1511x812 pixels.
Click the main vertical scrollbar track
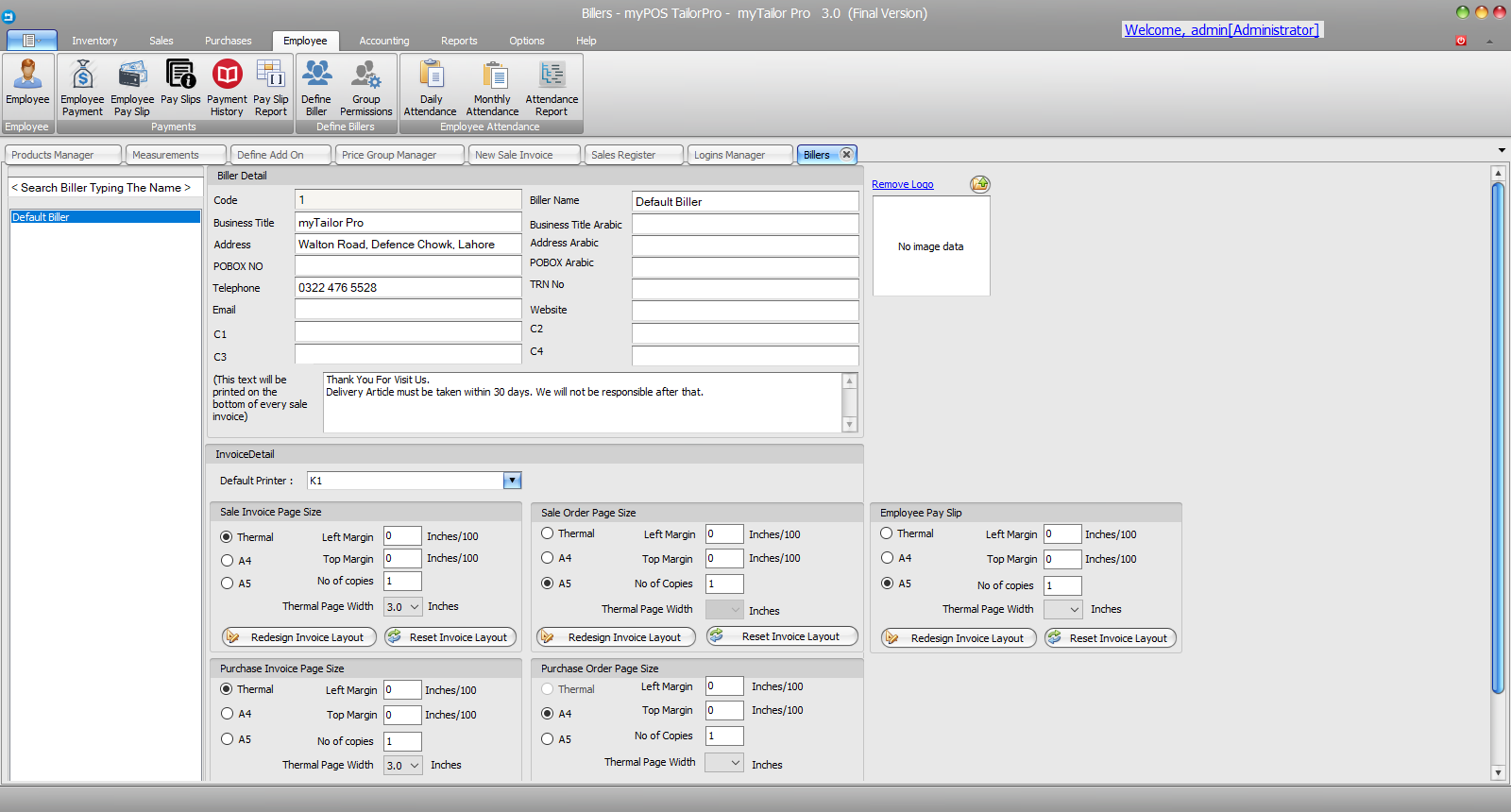click(1498, 727)
